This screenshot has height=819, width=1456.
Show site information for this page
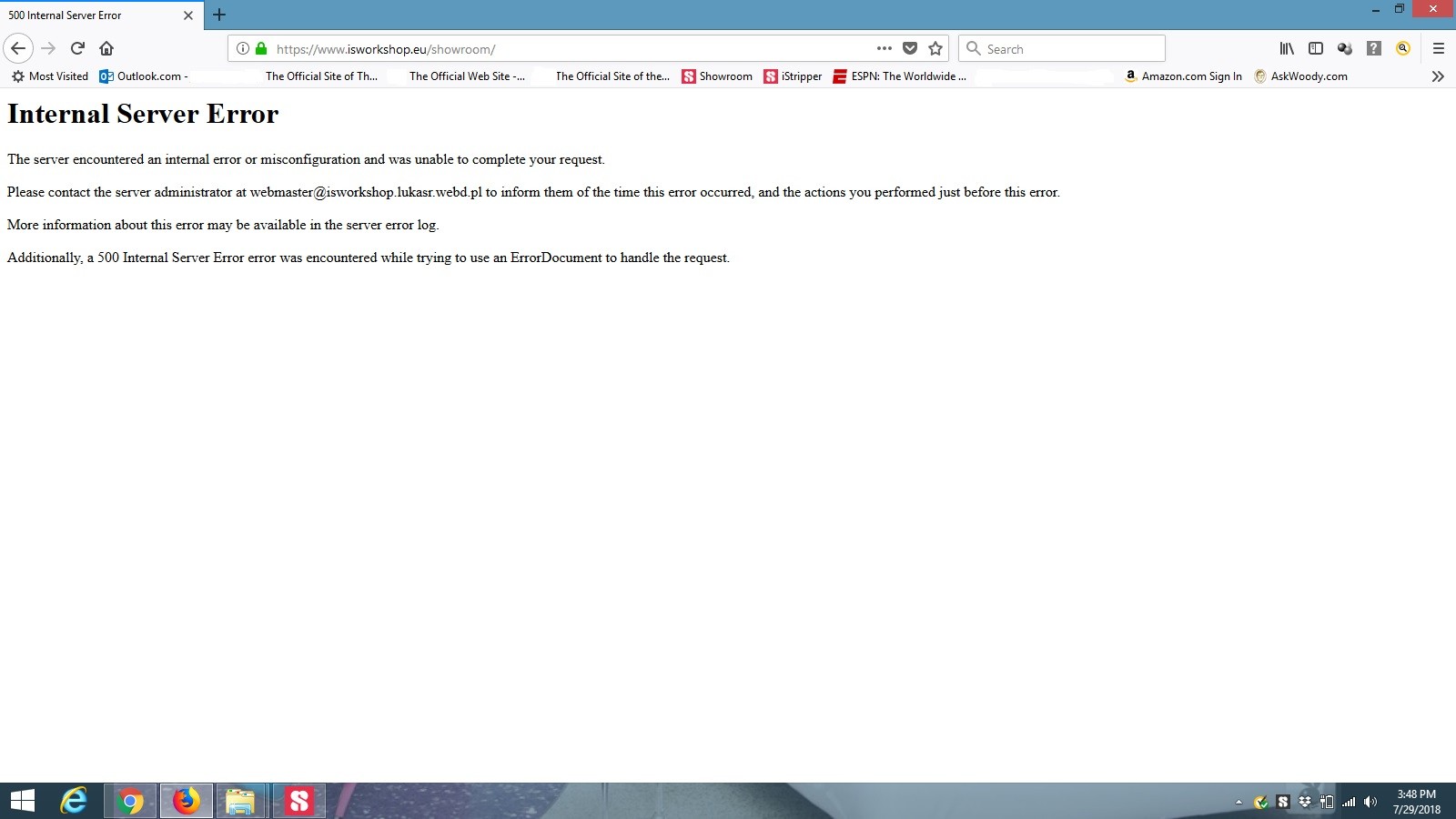coord(243,49)
